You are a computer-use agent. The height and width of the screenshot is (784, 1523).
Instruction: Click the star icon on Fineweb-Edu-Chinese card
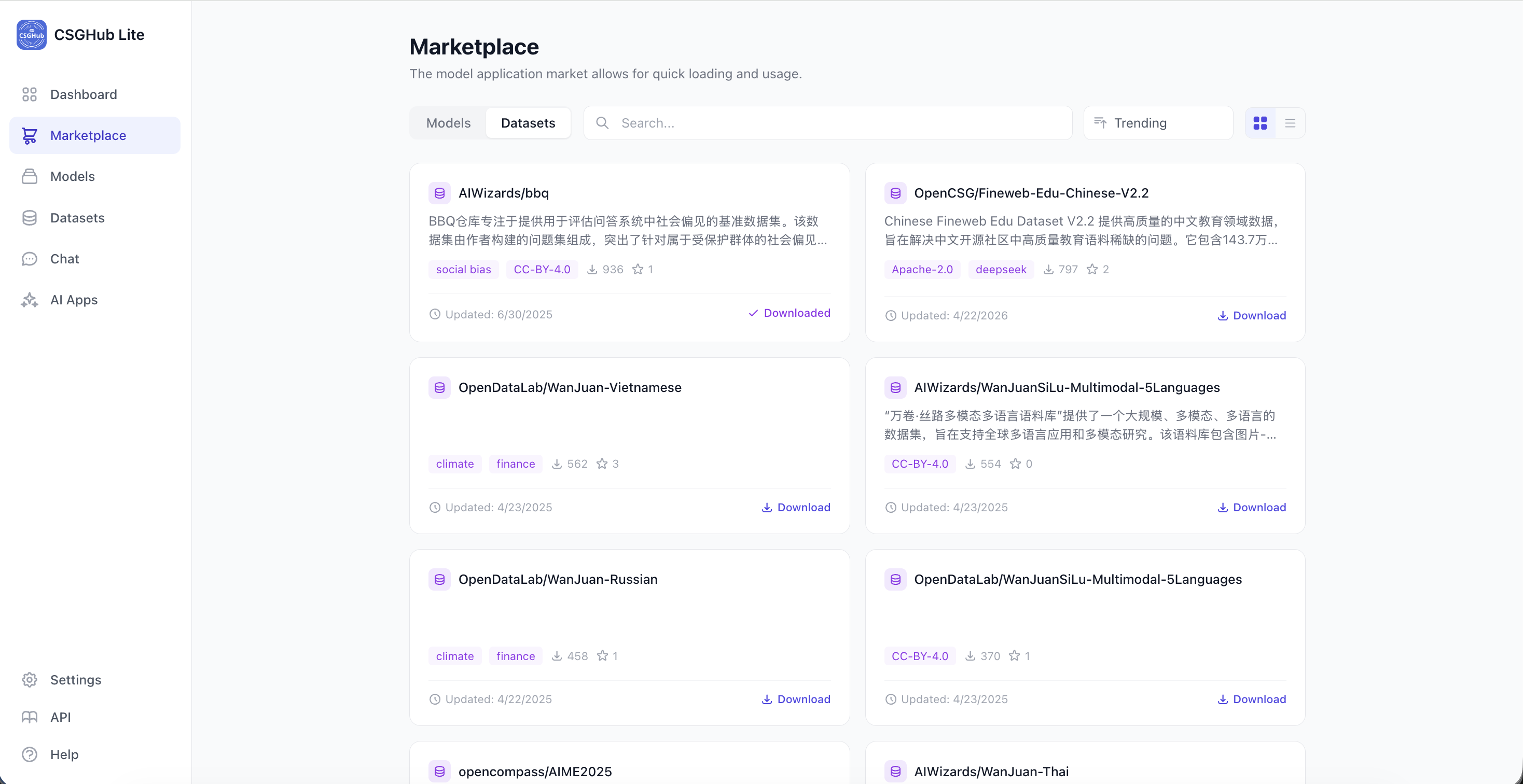[1092, 270]
